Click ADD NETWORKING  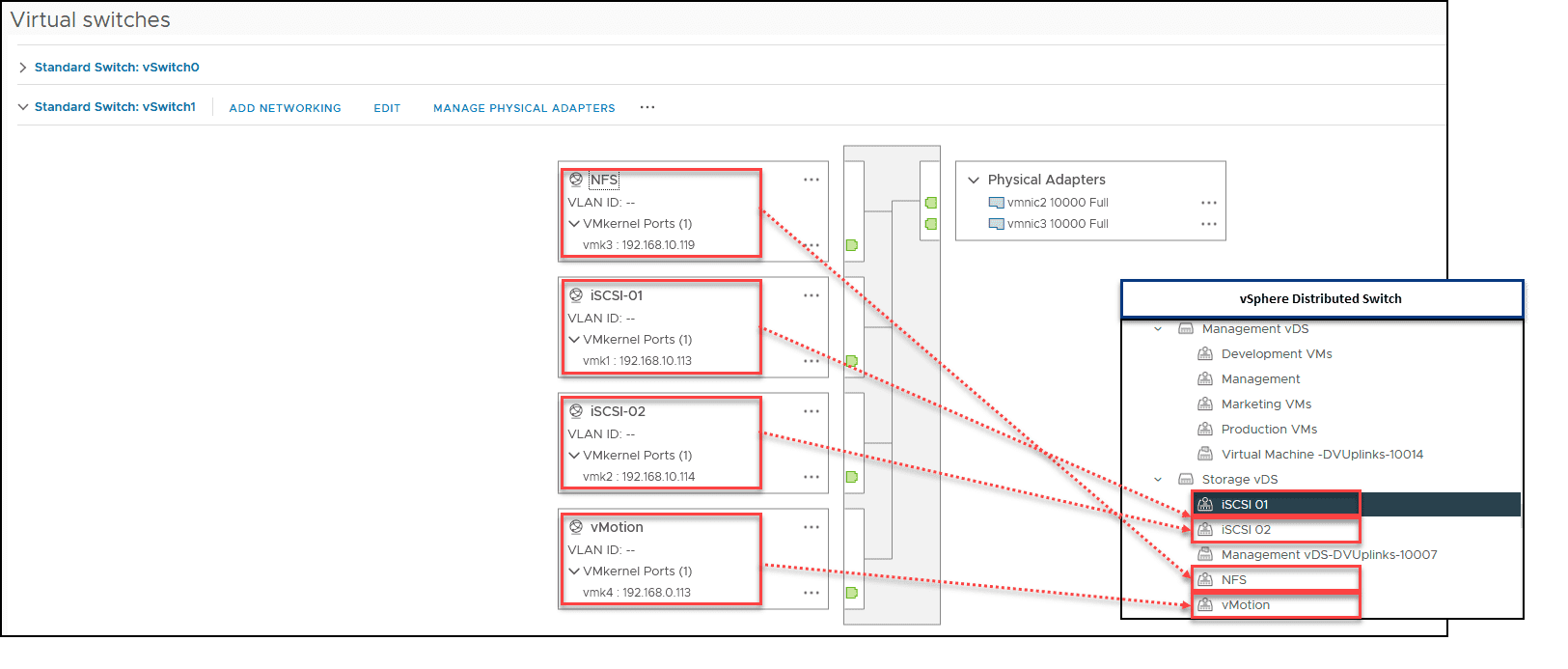pyautogui.click(x=286, y=108)
